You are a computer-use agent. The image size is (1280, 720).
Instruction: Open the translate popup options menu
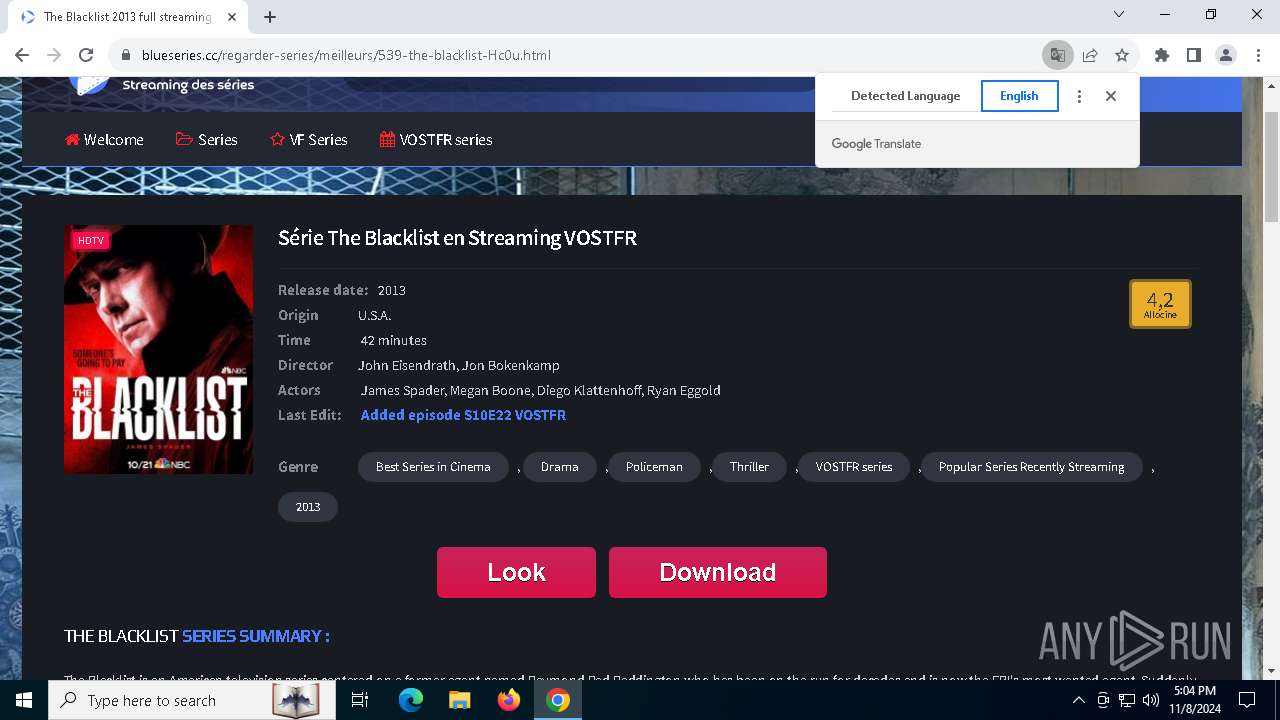click(1079, 96)
